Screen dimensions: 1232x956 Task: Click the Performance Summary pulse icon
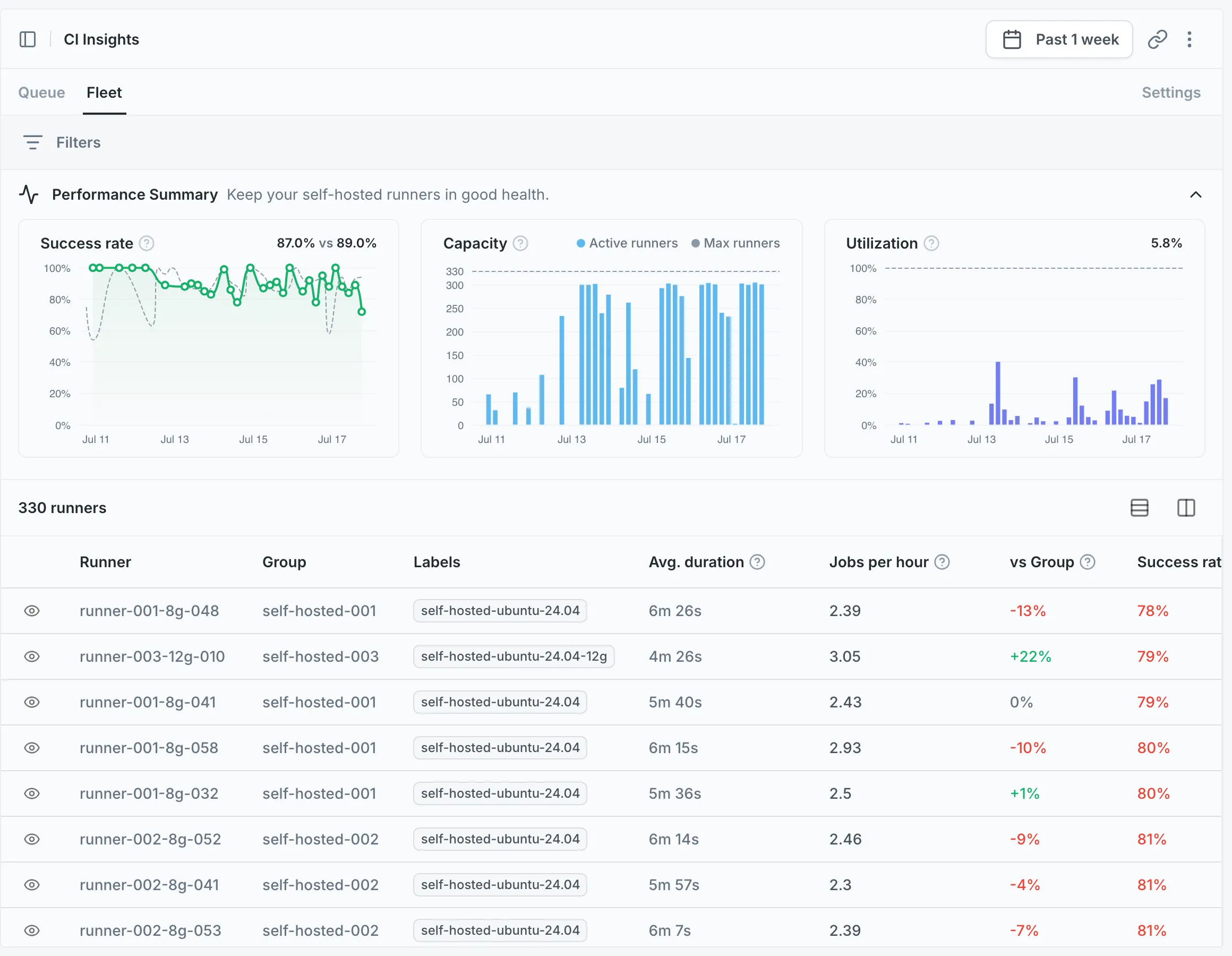tap(29, 194)
